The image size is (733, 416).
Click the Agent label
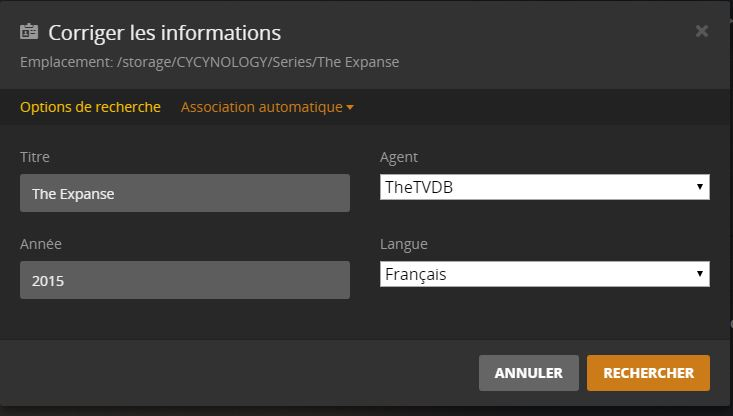click(x=399, y=157)
